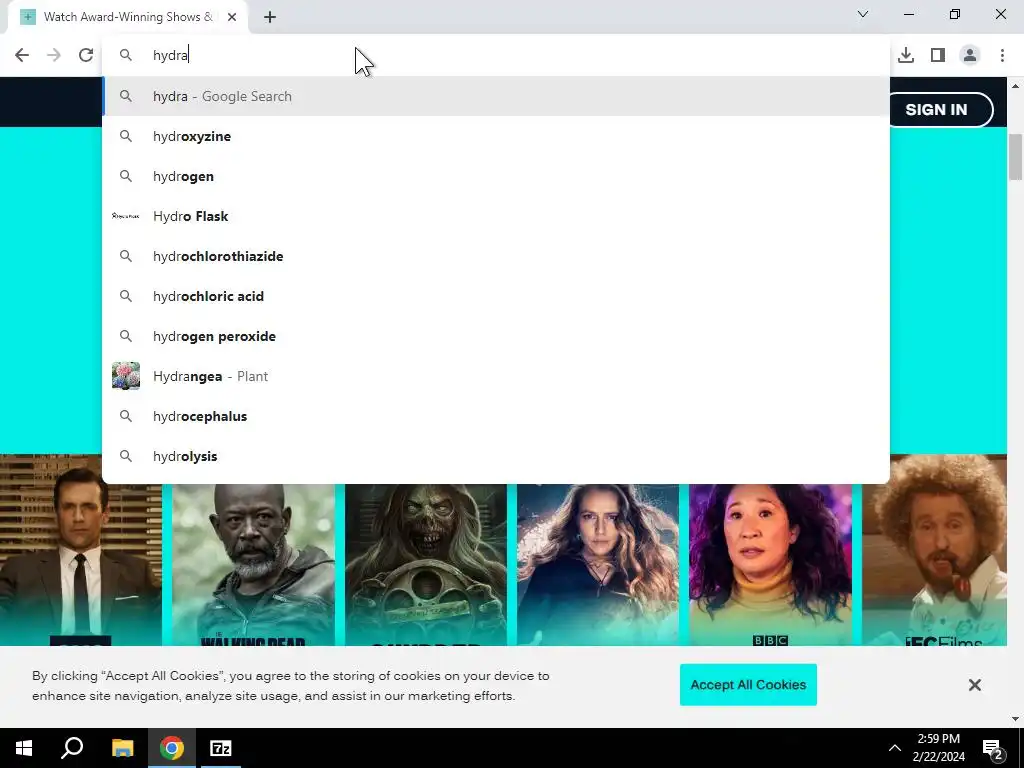This screenshot has height=768, width=1024.
Task: Open File Explorer from the taskbar
Action: [122, 748]
